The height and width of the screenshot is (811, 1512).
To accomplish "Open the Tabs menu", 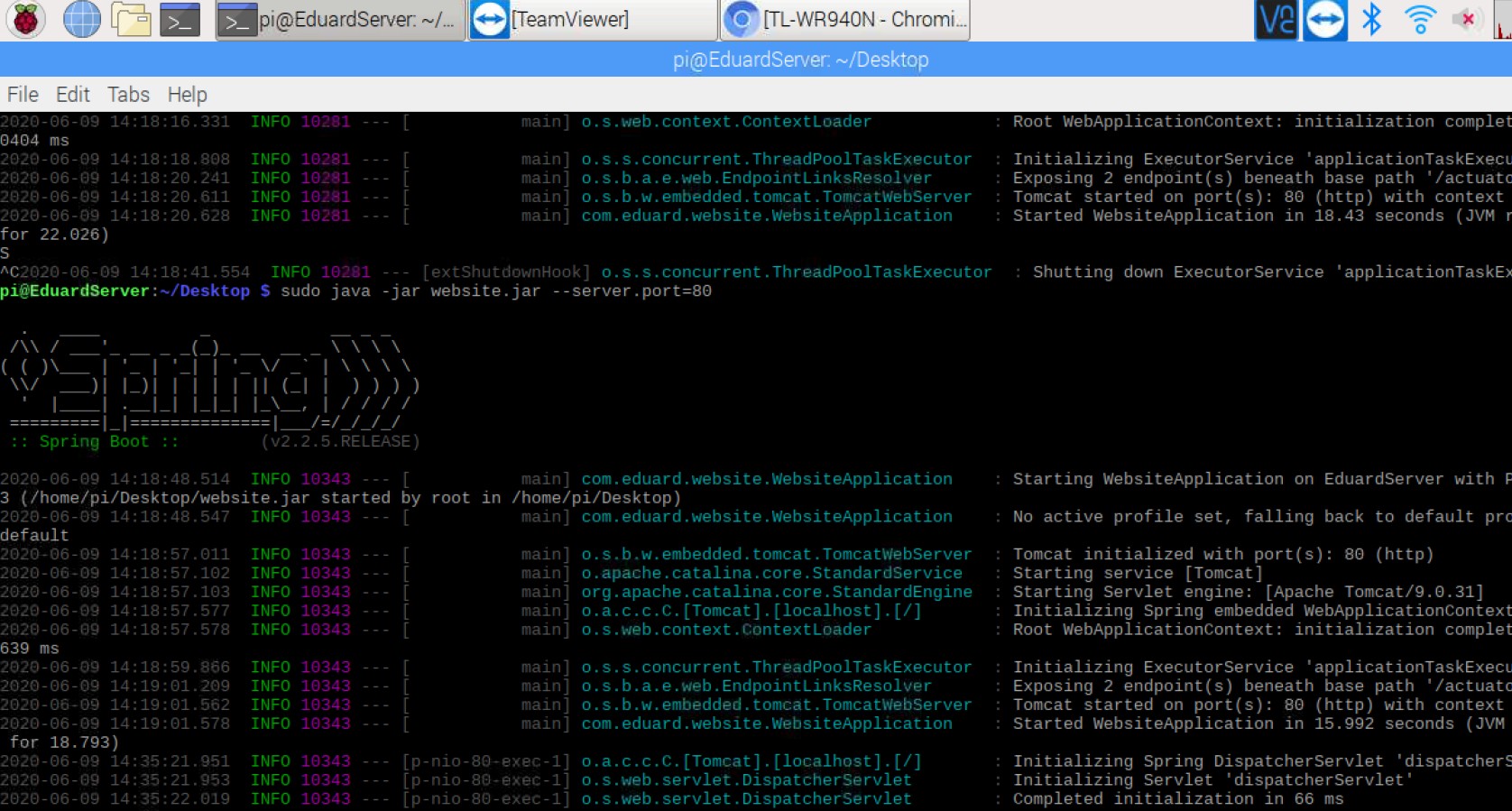I will [x=128, y=95].
